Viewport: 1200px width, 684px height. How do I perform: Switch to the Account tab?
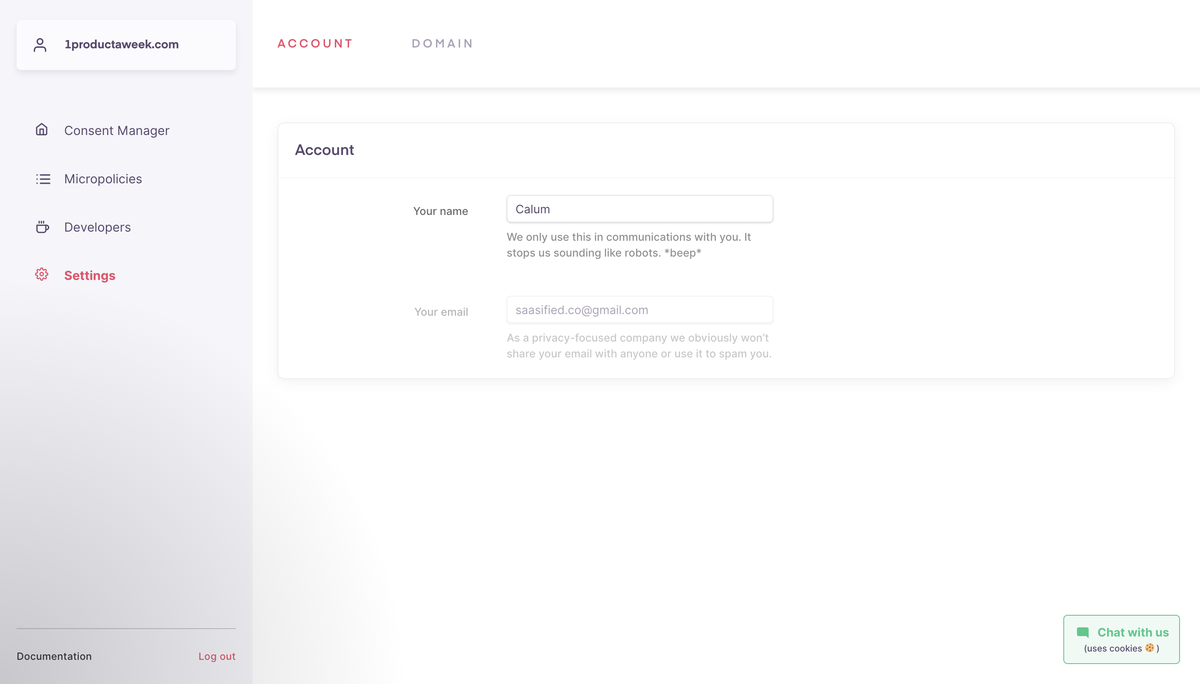click(315, 44)
